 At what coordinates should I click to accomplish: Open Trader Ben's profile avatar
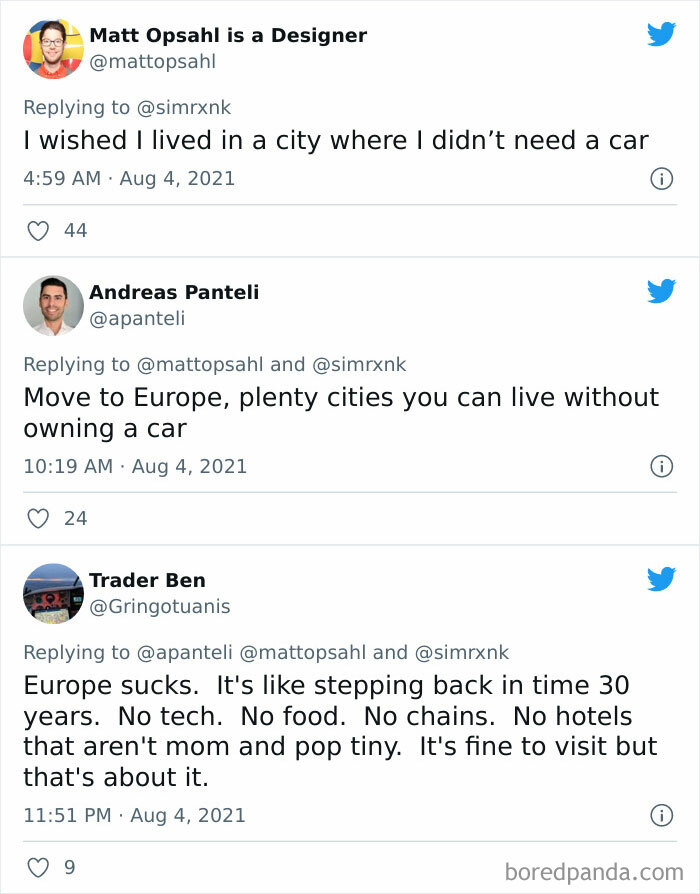53,592
